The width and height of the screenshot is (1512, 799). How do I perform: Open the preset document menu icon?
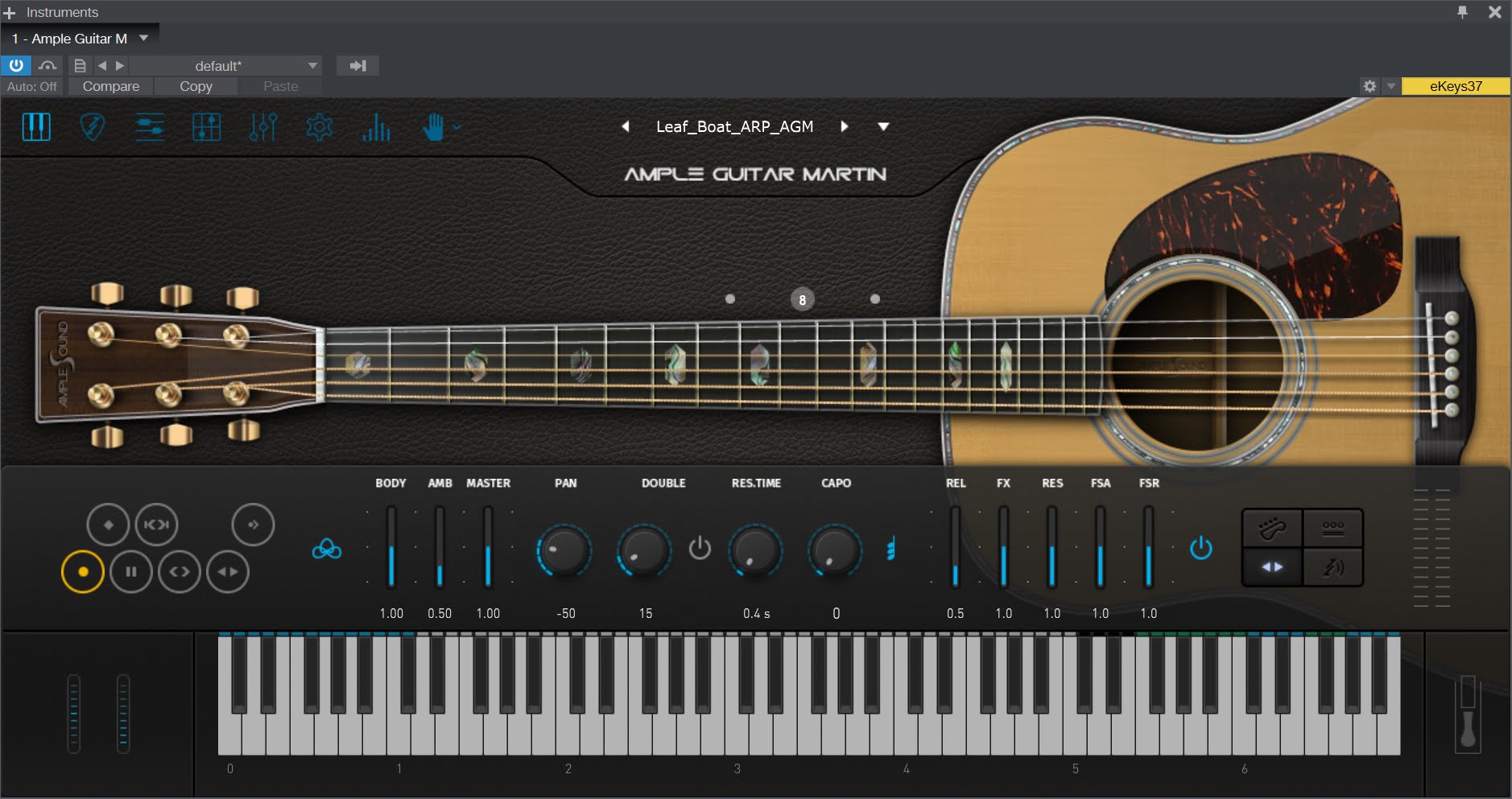80,65
